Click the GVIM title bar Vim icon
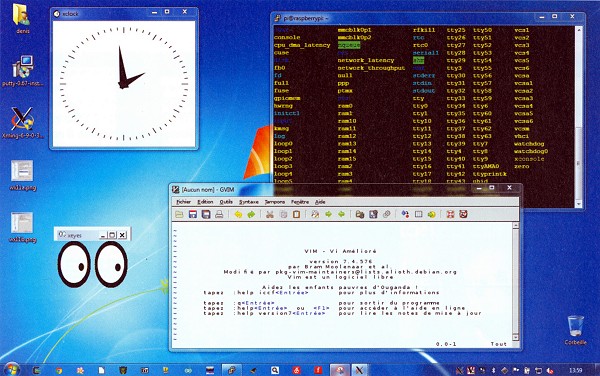The image size is (600, 376). click(176, 189)
